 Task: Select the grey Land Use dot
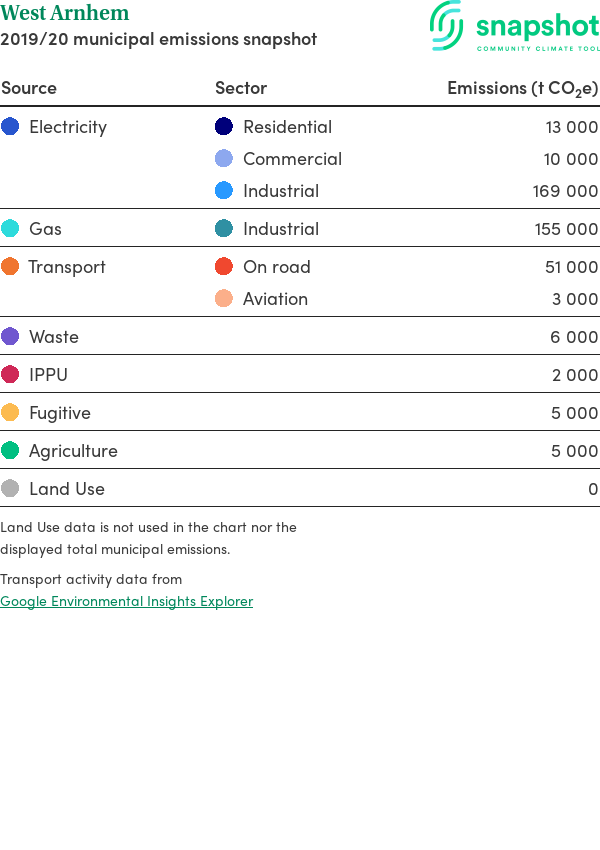(10, 488)
